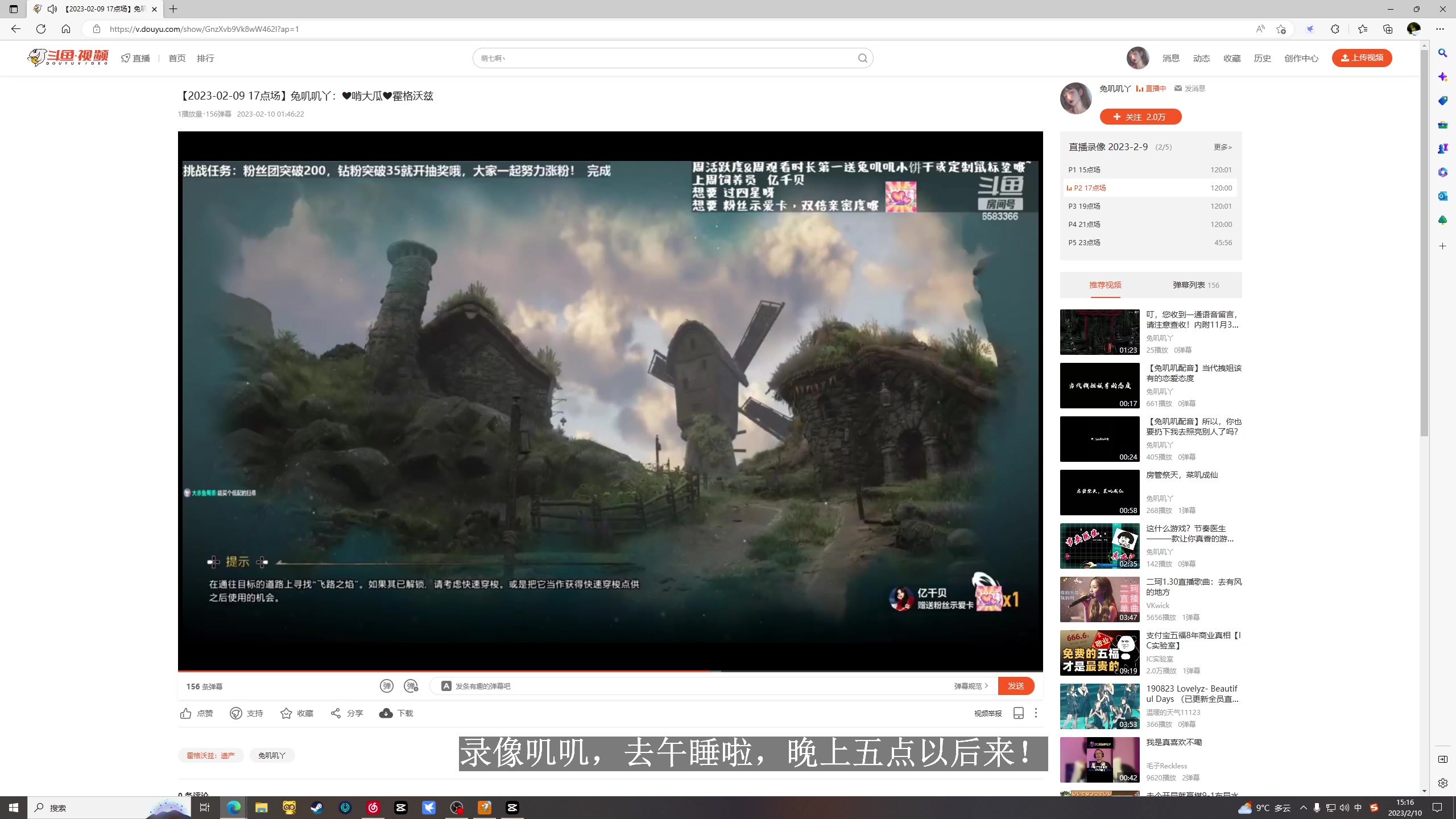Click the browser home icon
Screen dimensions: 1456x819
click(x=66, y=29)
